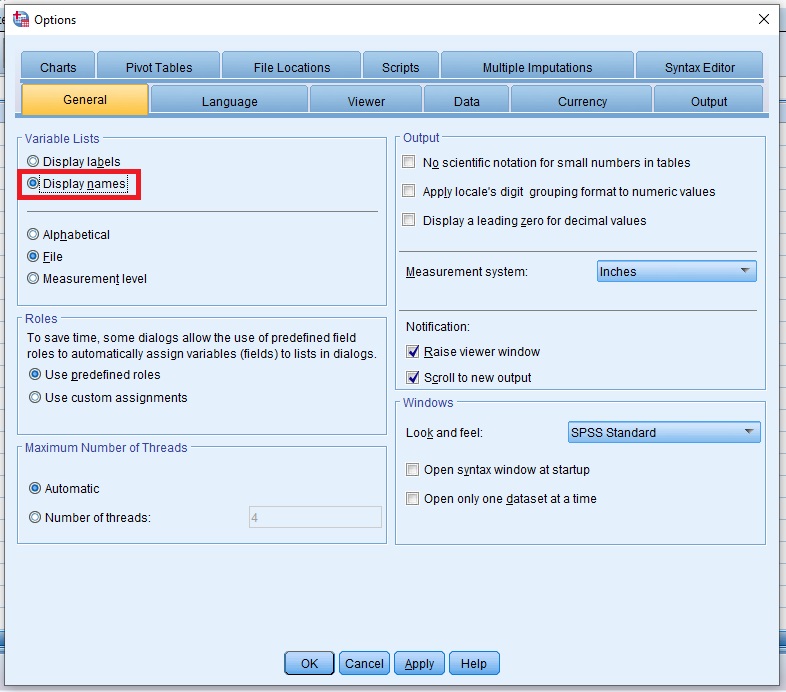
Task: Select Use custom assignments
Action: pyautogui.click(x=35, y=397)
